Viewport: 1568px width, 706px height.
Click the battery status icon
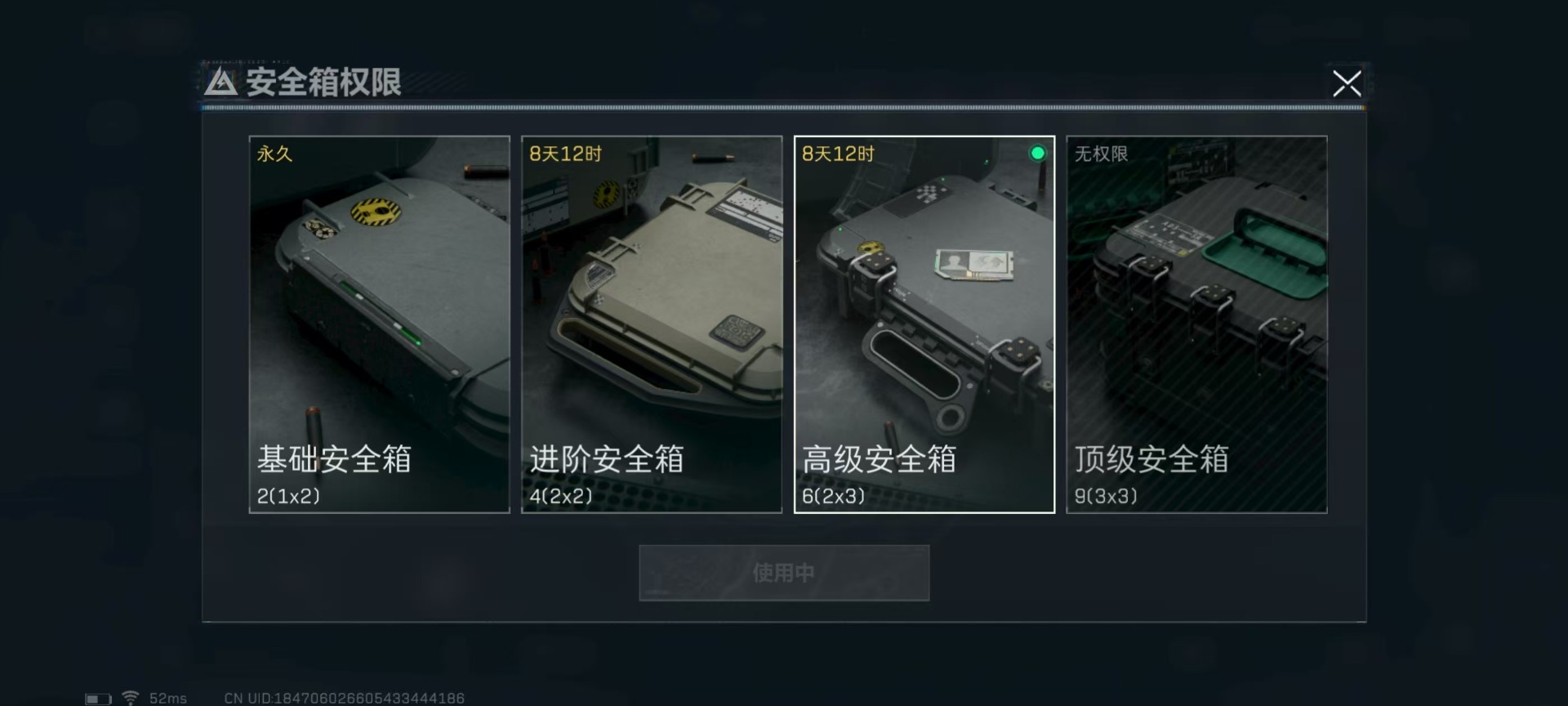pyautogui.click(x=99, y=699)
